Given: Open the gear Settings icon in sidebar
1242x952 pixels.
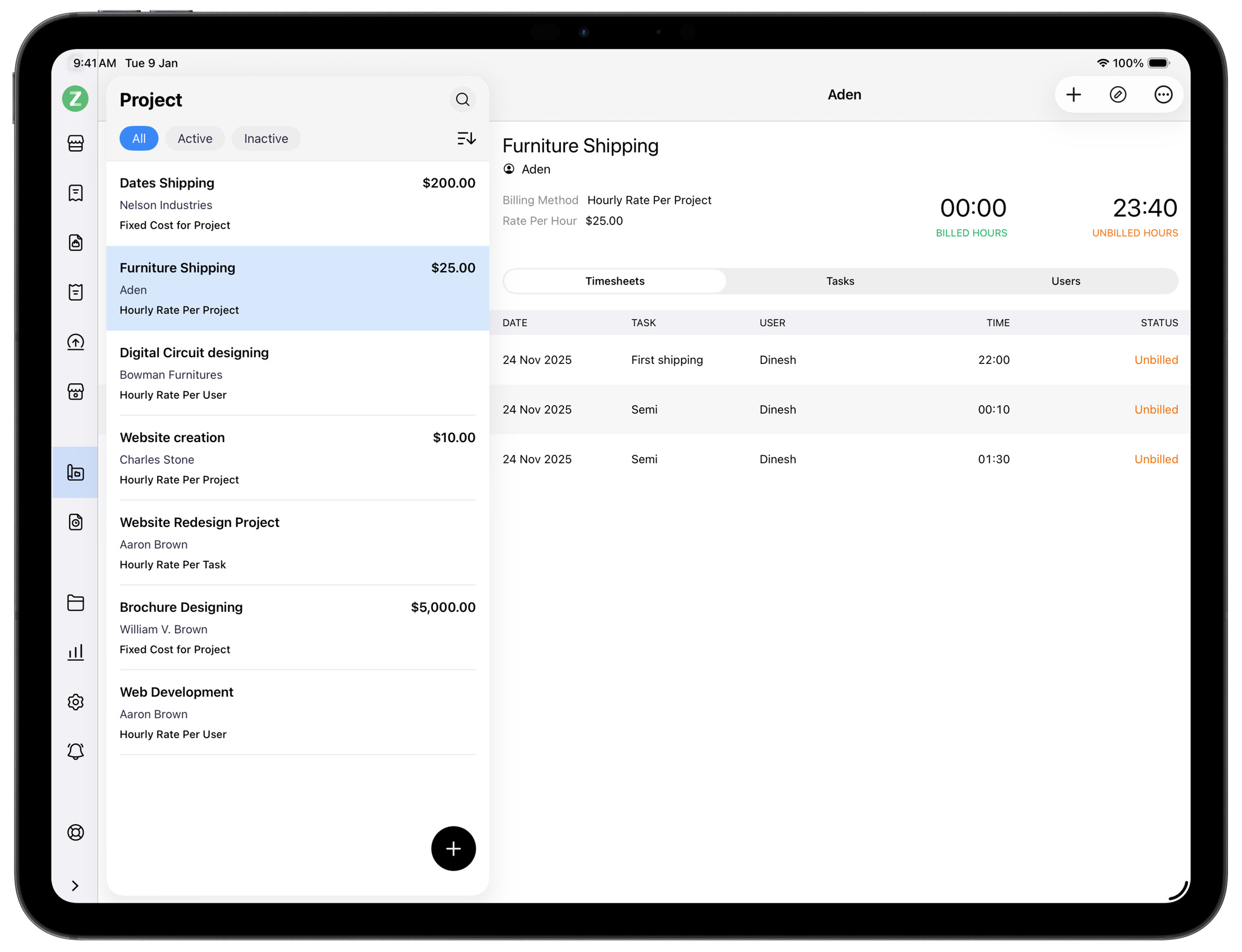Looking at the screenshot, I should coord(75,702).
